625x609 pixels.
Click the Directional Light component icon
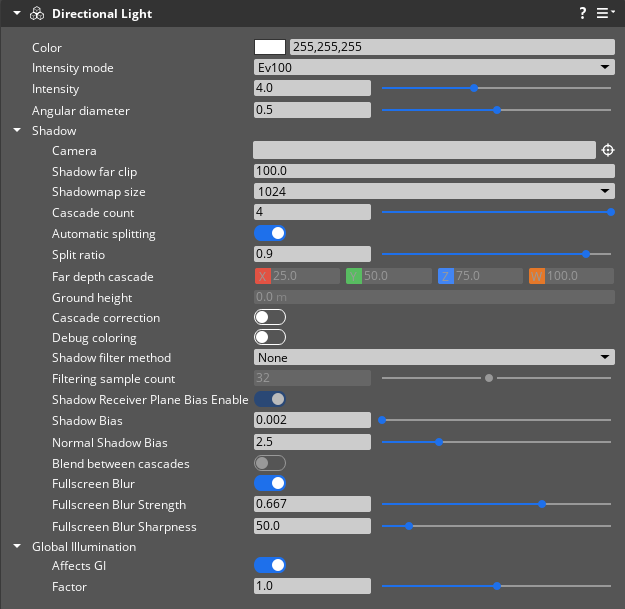pyautogui.click(x=37, y=14)
